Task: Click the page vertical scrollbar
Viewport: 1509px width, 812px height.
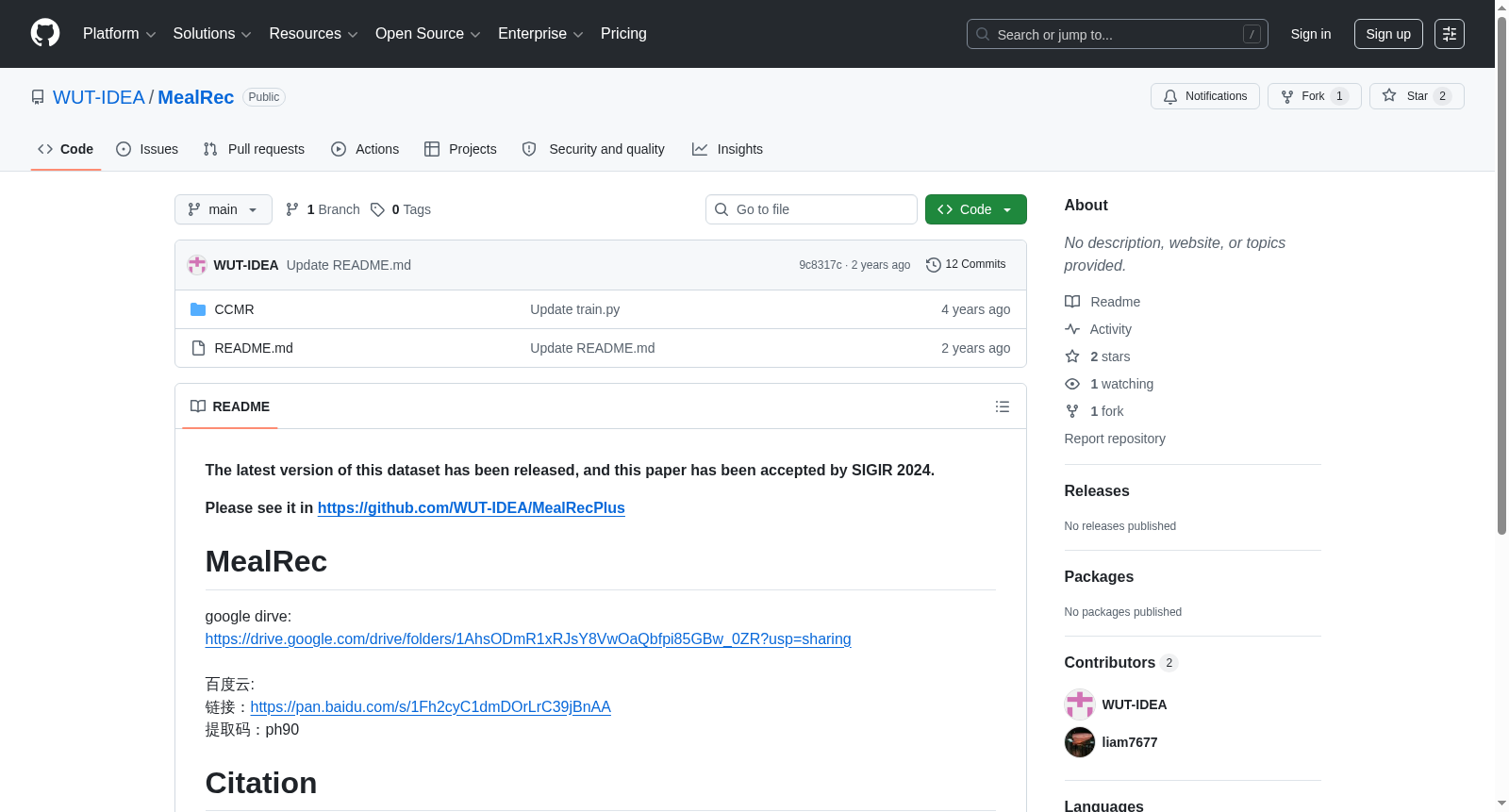Action: pyautogui.click(x=1501, y=273)
